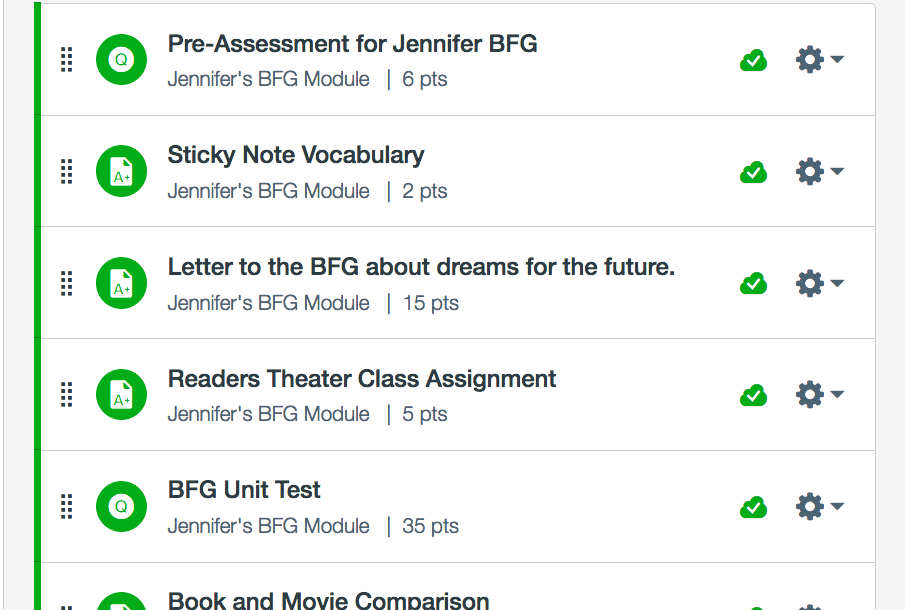Click quiz icon for Pre-Assessment for Jennifer BFG
905x610 pixels.
point(121,60)
